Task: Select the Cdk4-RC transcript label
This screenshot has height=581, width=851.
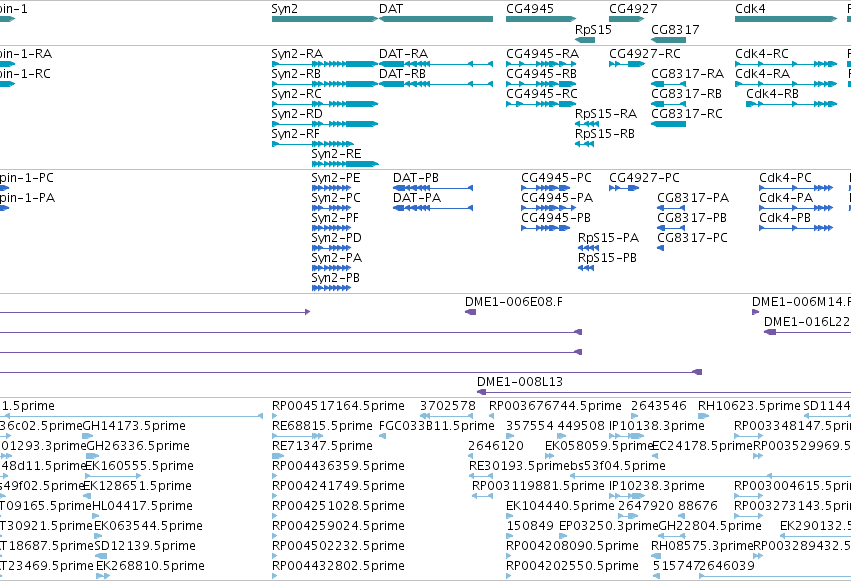Action: pyautogui.click(x=762, y=54)
